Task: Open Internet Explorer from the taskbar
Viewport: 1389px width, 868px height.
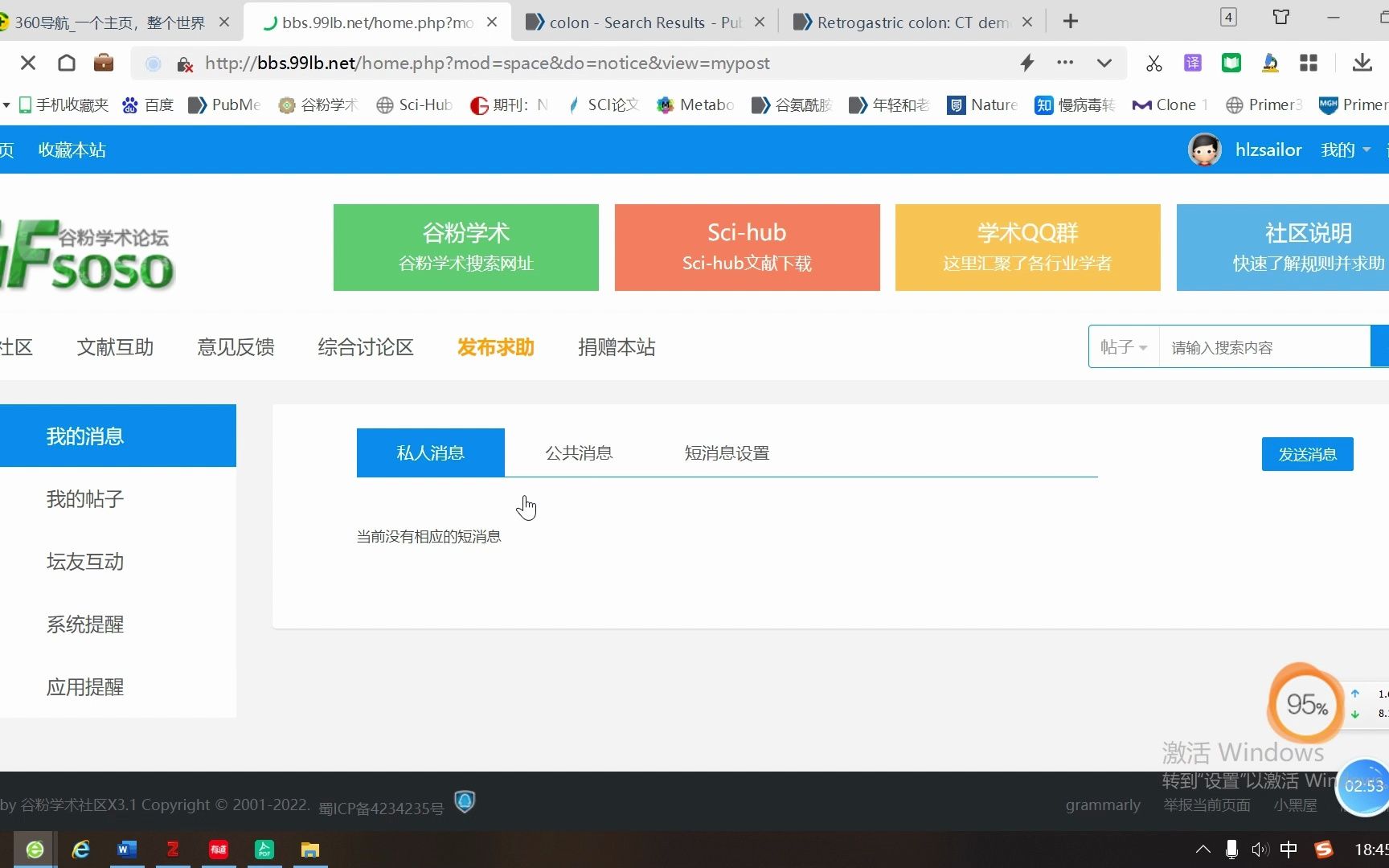Action: pyautogui.click(x=80, y=850)
